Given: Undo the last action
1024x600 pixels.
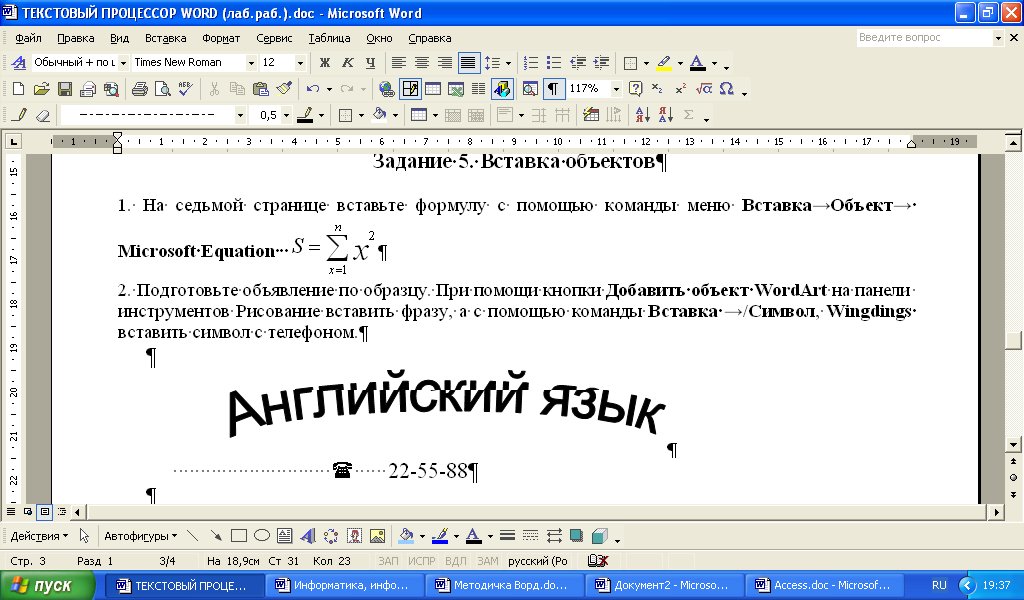Looking at the screenshot, I should click(313, 89).
